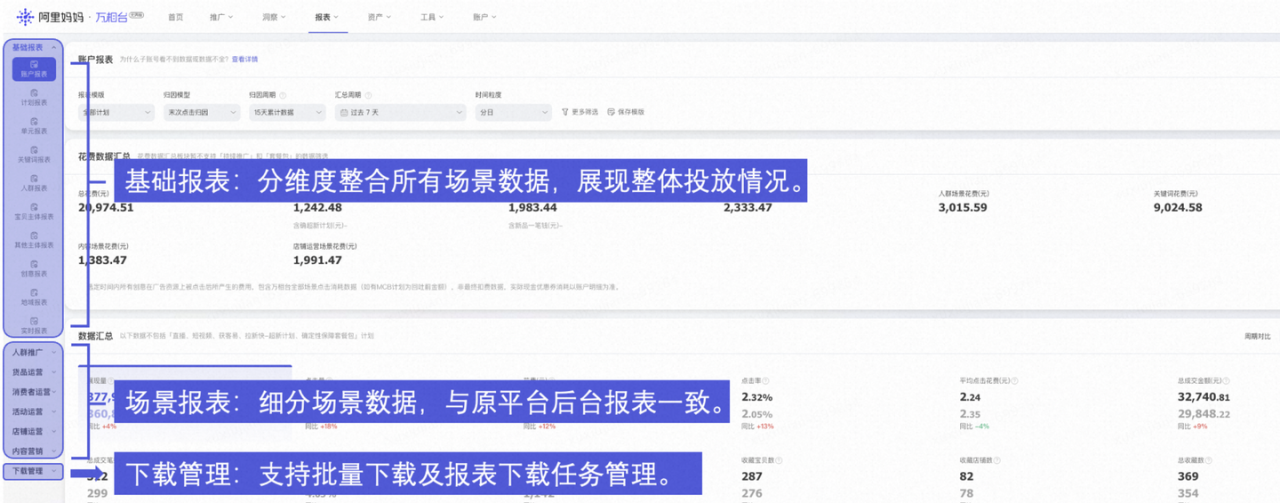The image size is (1280, 503).
Task: Open 账户报表 in the sidebar
Action: pyautogui.click(x=34, y=69)
